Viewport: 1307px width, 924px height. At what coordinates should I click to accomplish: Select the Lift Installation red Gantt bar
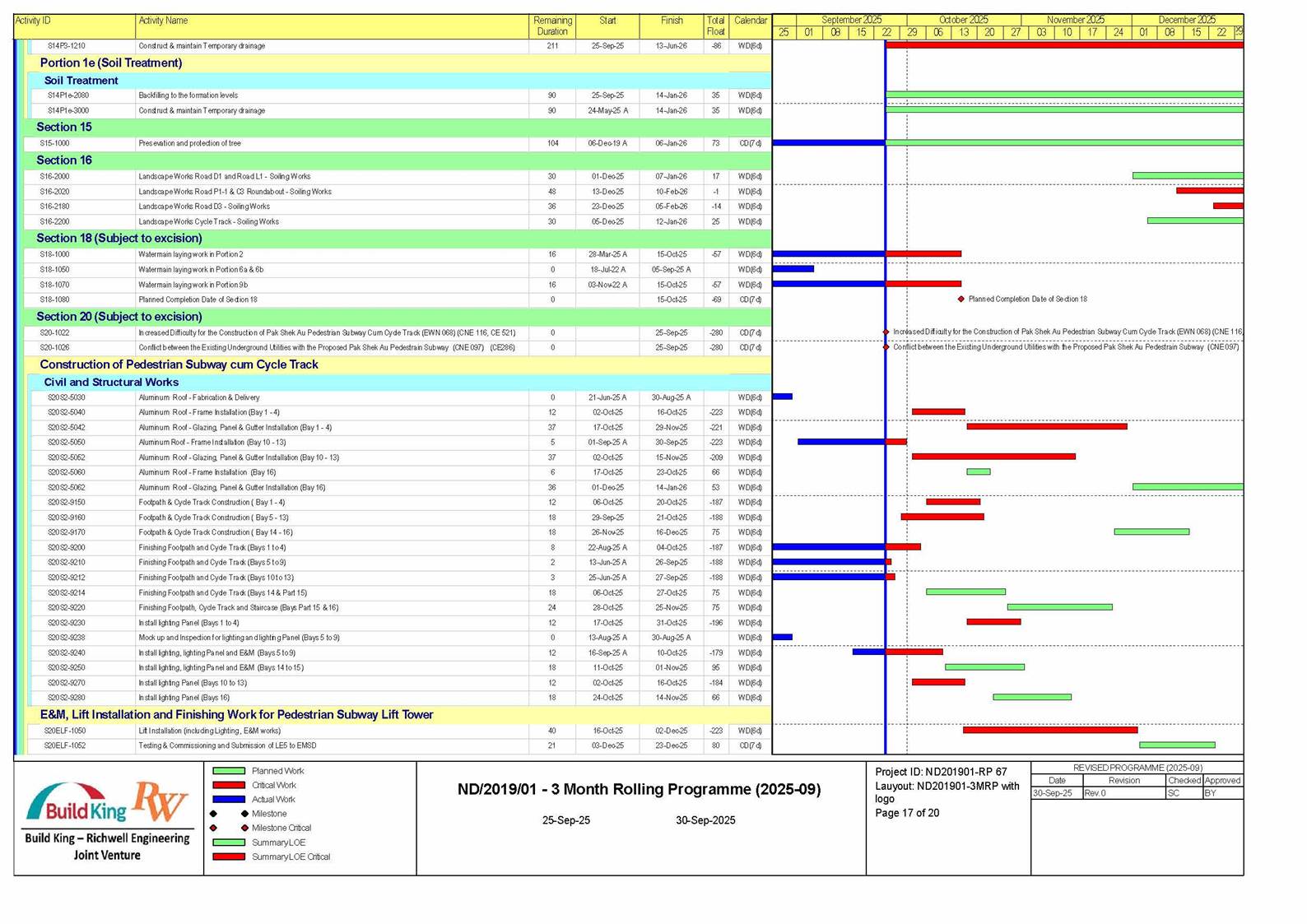(x=1049, y=730)
